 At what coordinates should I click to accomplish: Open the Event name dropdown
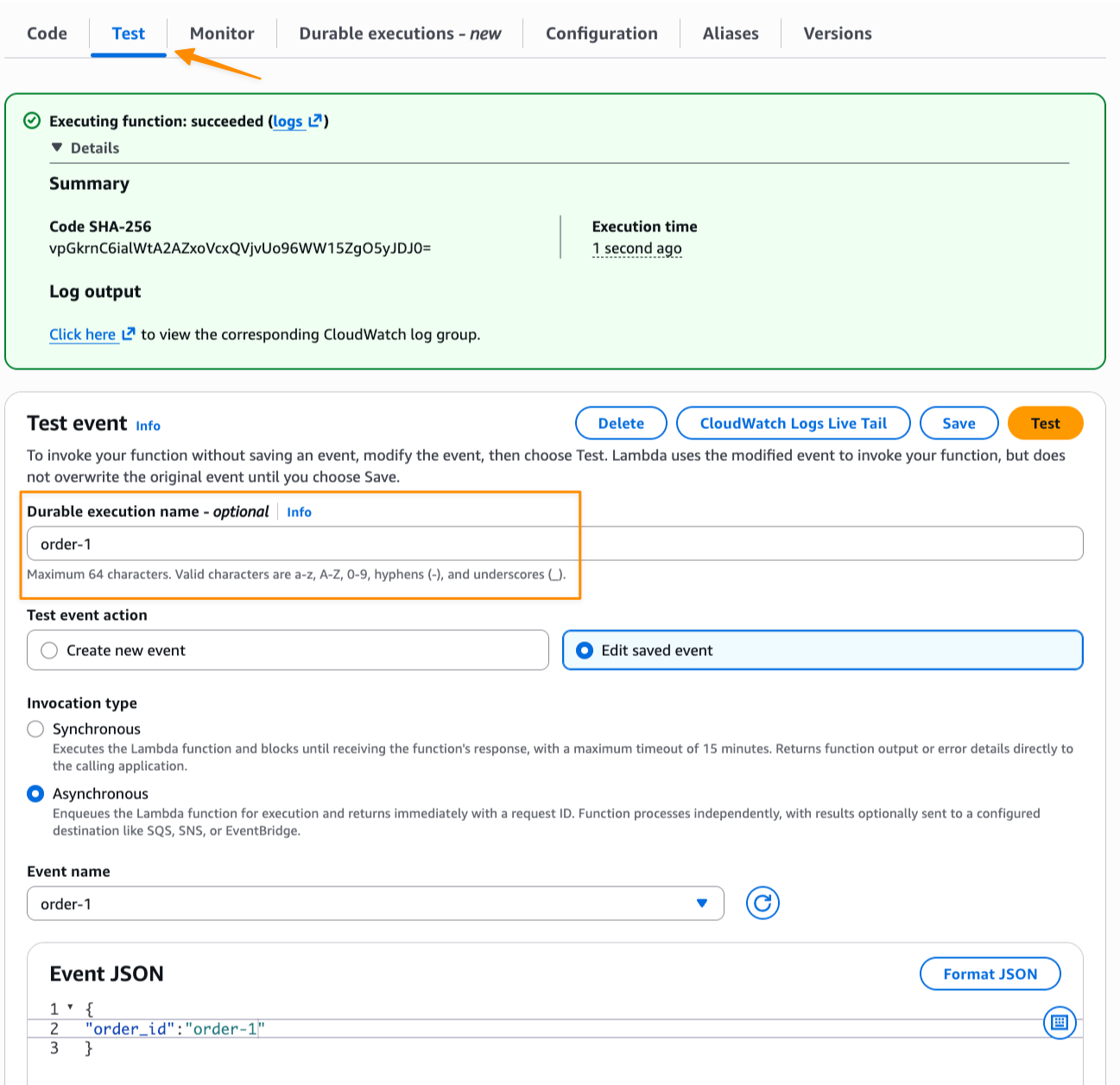coord(375,904)
